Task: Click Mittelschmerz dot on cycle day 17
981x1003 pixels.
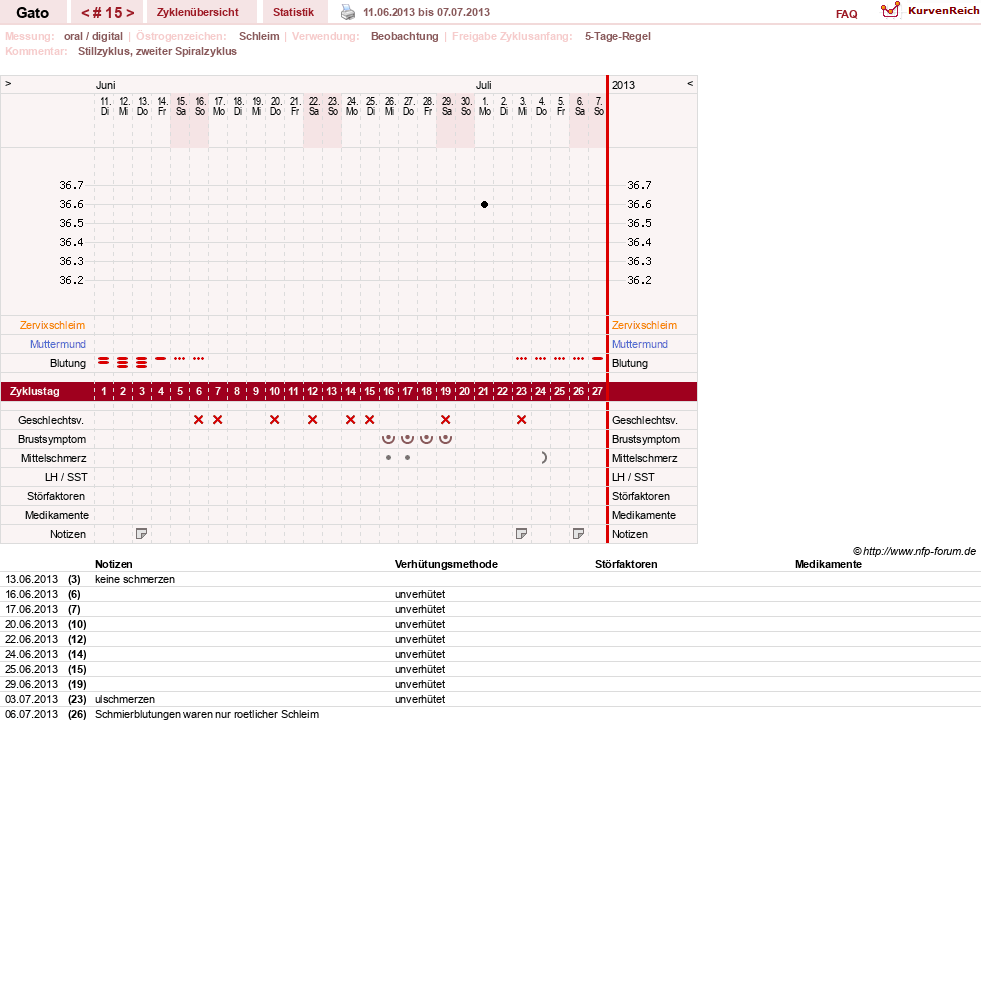Action: click(x=407, y=457)
